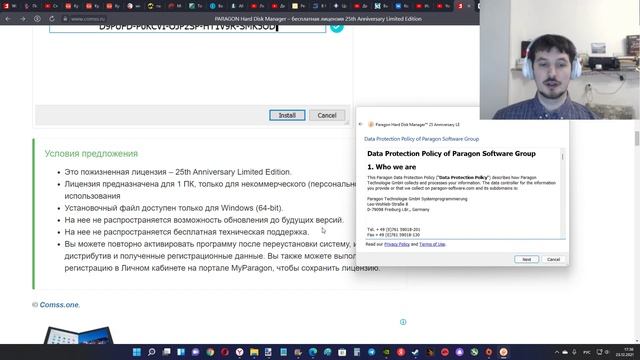Click the web page vertical scrollbar
The height and width of the screenshot is (360, 640).
pyautogui.click(x=637, y=138)
